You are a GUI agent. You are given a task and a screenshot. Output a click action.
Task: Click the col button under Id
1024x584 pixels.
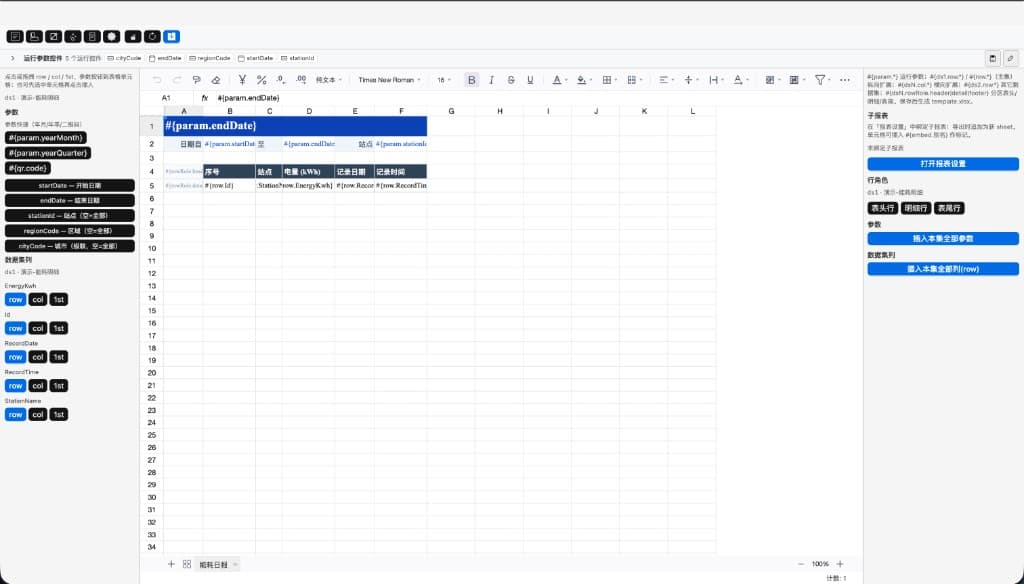(38, 328)
